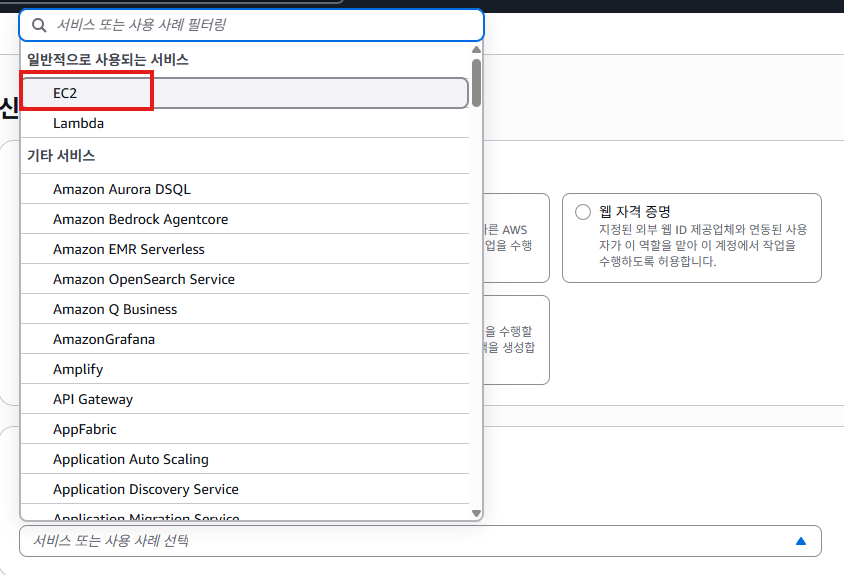
Task: Select Lambda from common services
Action: tap(244, 123)
